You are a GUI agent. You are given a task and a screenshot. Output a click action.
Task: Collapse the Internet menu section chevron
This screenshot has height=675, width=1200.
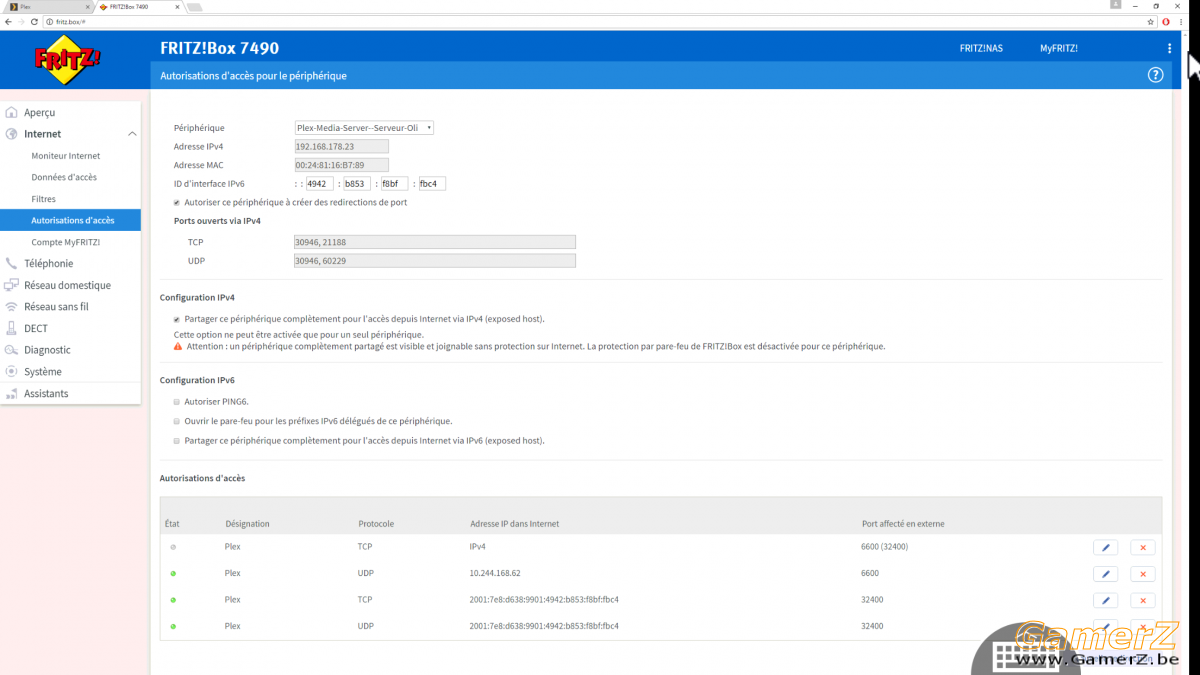point(132,134)
